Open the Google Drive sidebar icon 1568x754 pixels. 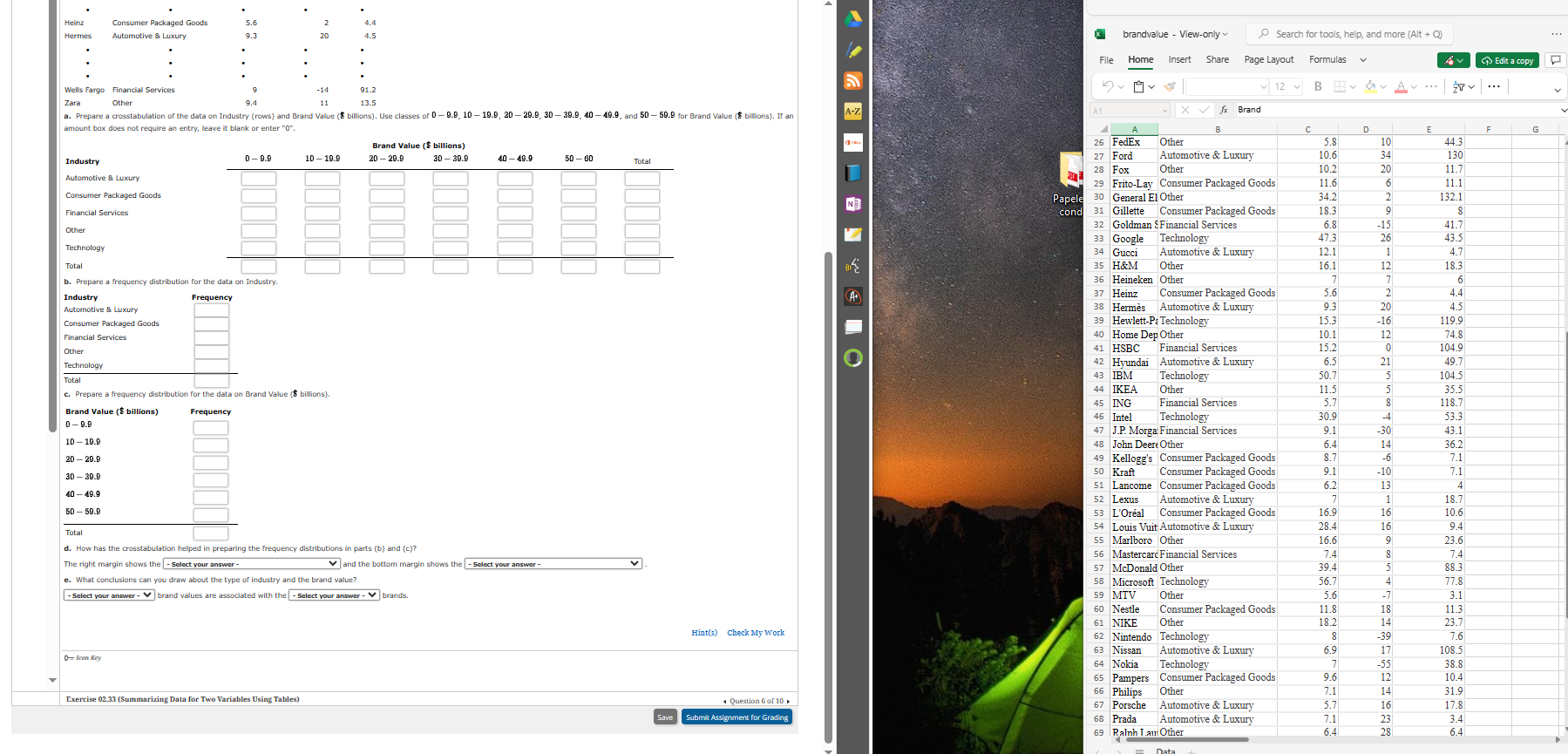click(853, 18)
